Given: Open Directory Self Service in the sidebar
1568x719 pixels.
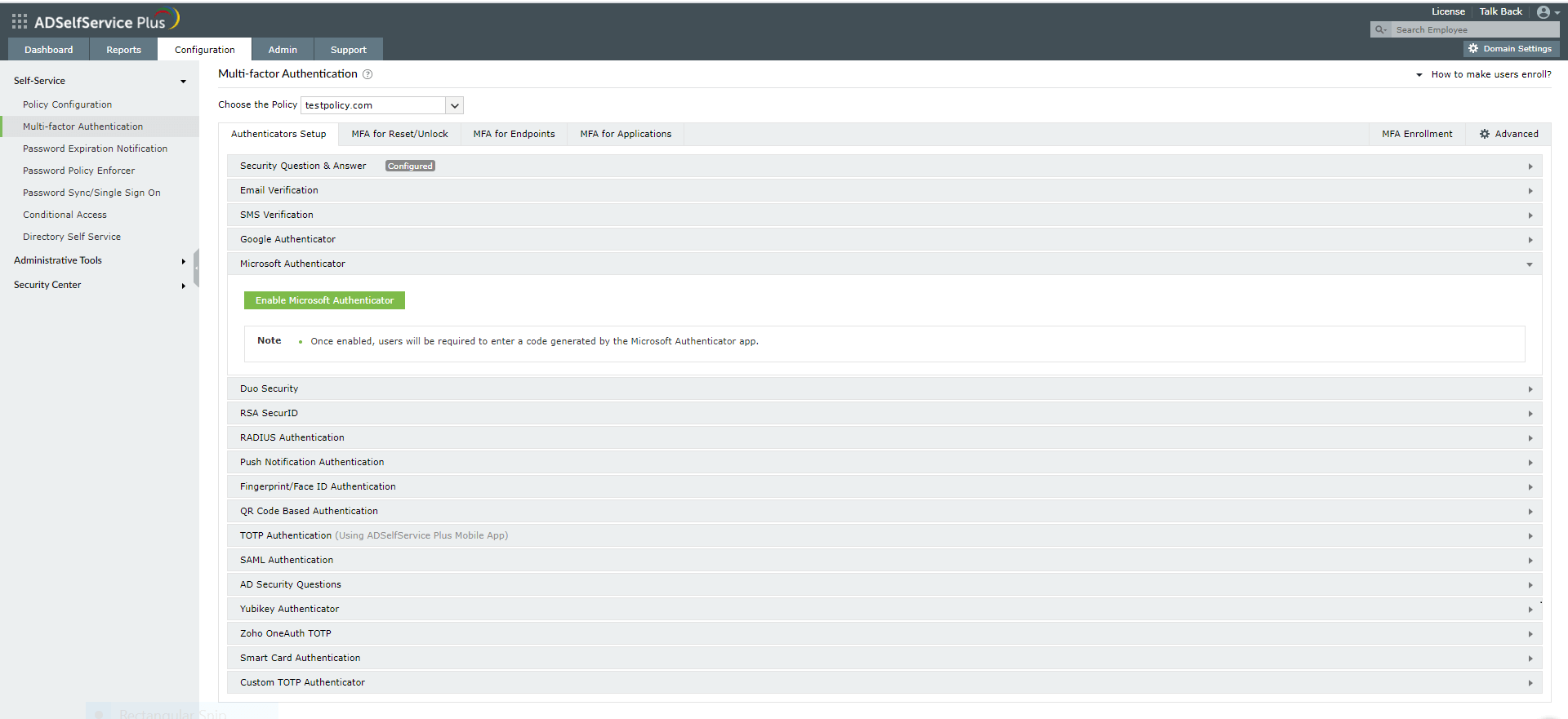Looking at the screenshot, I should pyautogui.click(x=72, y=237).
